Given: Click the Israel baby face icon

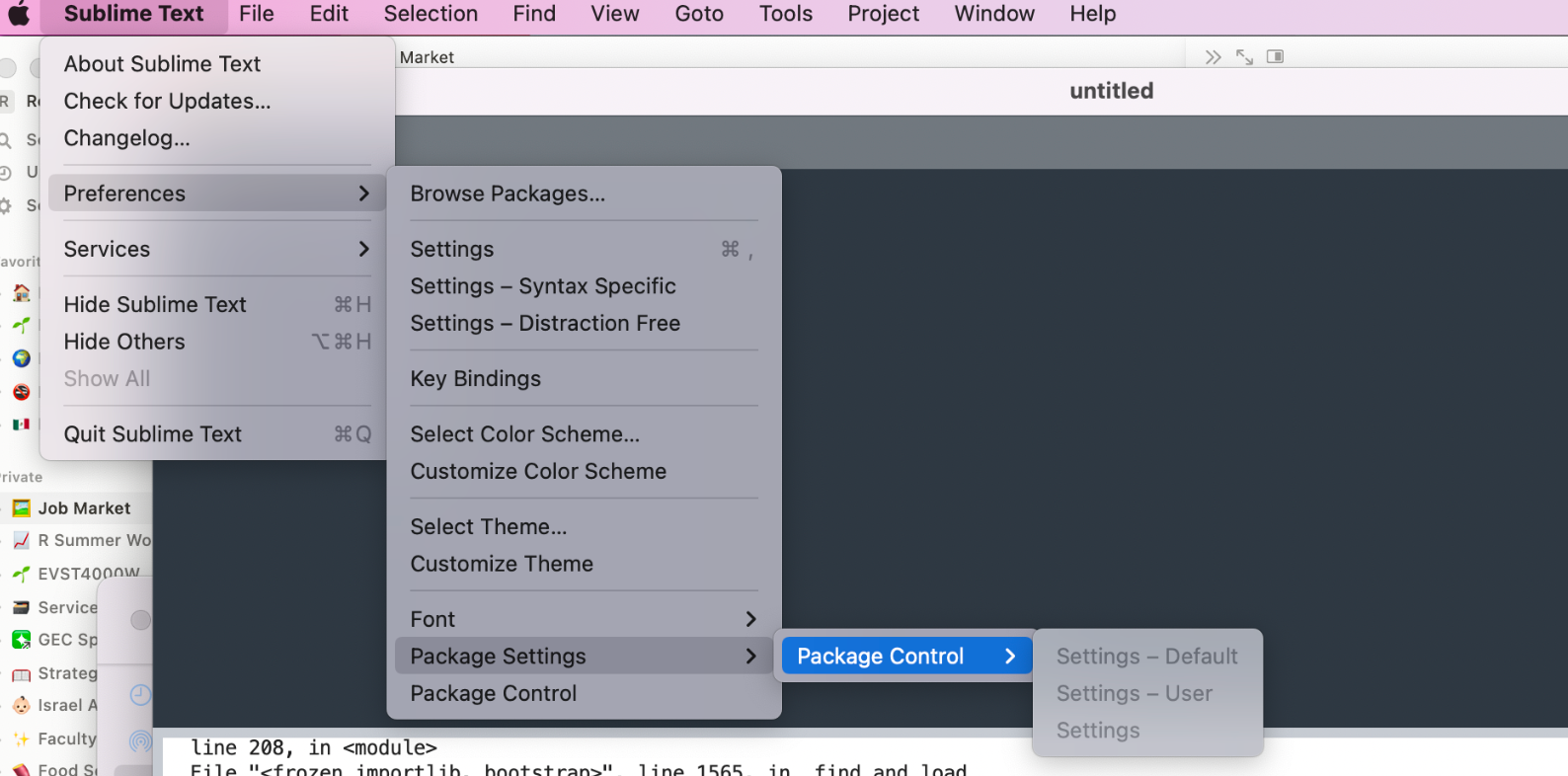Looking at the screenshot, I should (x=22, y=706).
